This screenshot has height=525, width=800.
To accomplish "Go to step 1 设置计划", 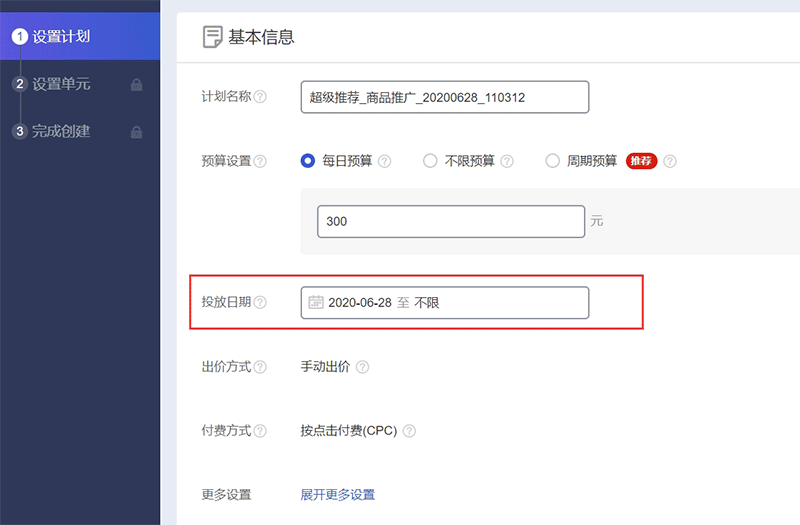I will [x=60, y=36].
